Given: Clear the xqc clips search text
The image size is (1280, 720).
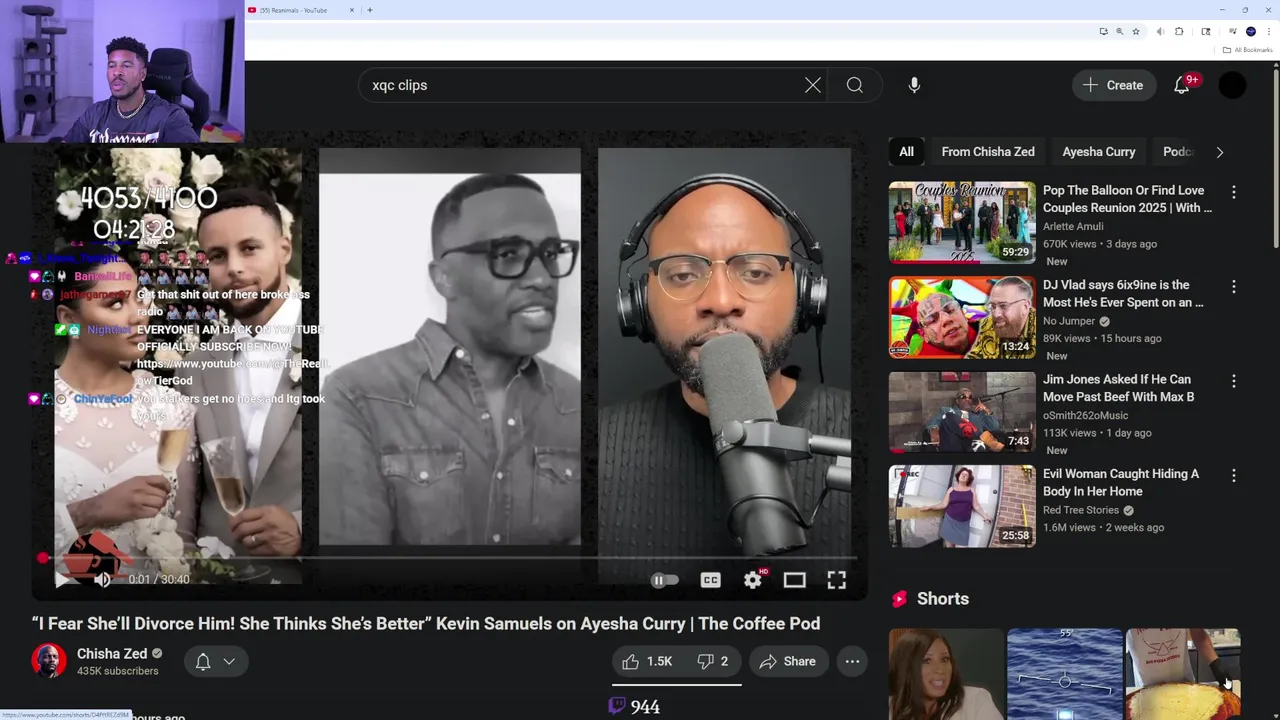Looking at the screenshot, I should coord(813,85).
